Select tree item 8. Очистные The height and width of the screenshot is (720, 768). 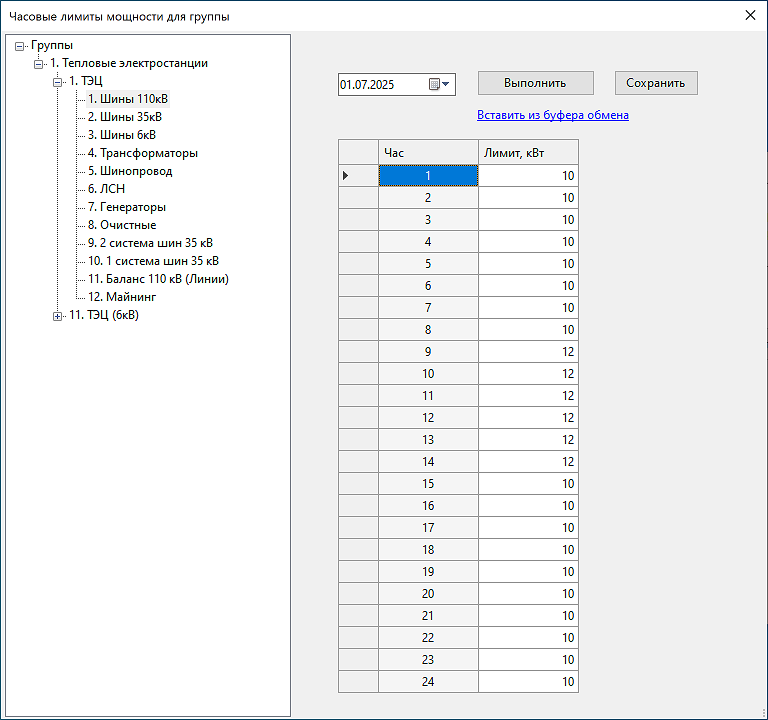click(x=122, y=225)
